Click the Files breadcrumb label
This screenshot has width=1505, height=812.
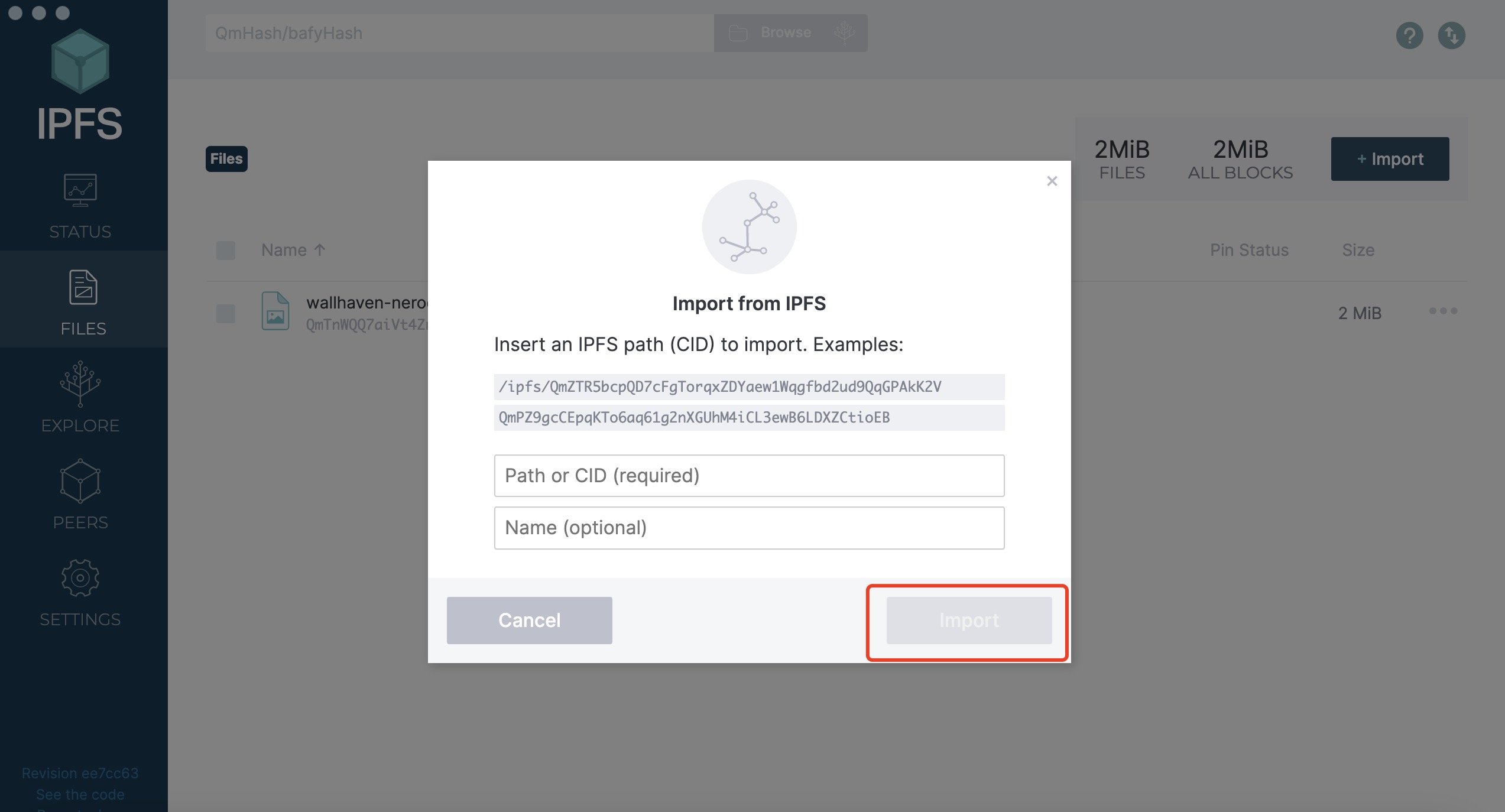click(226, 159)
